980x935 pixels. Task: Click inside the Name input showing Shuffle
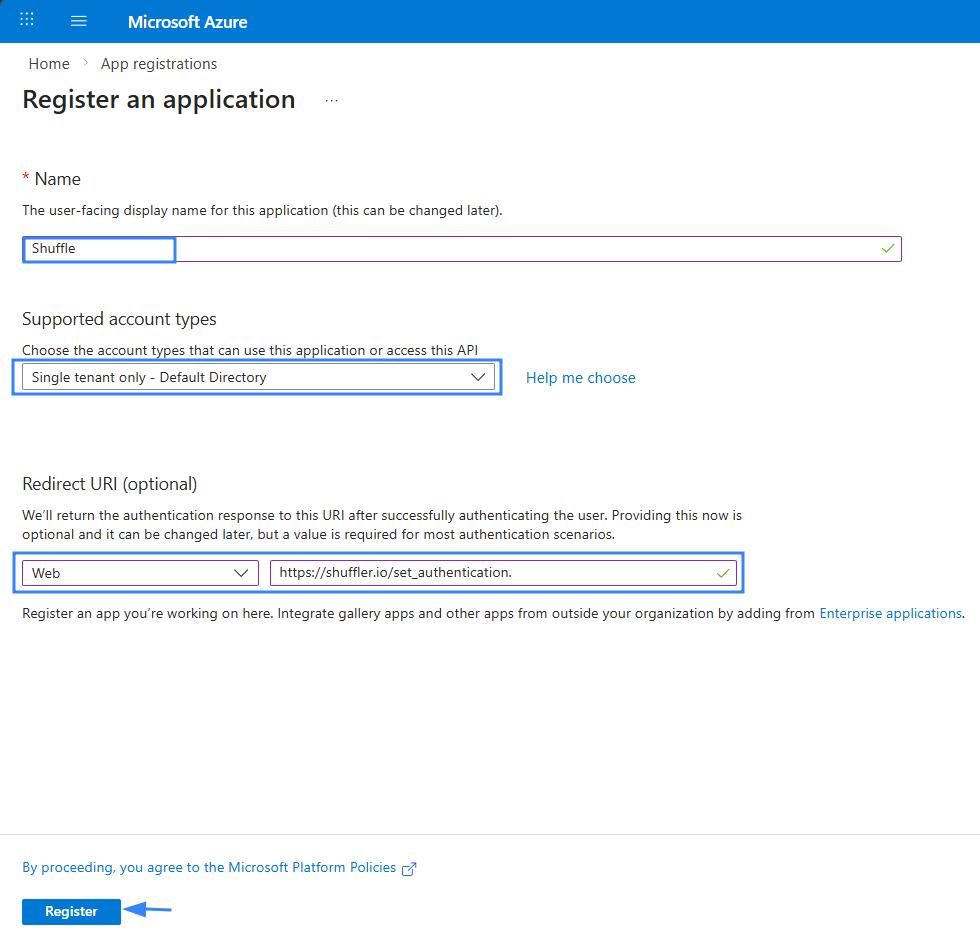point(98,248)
